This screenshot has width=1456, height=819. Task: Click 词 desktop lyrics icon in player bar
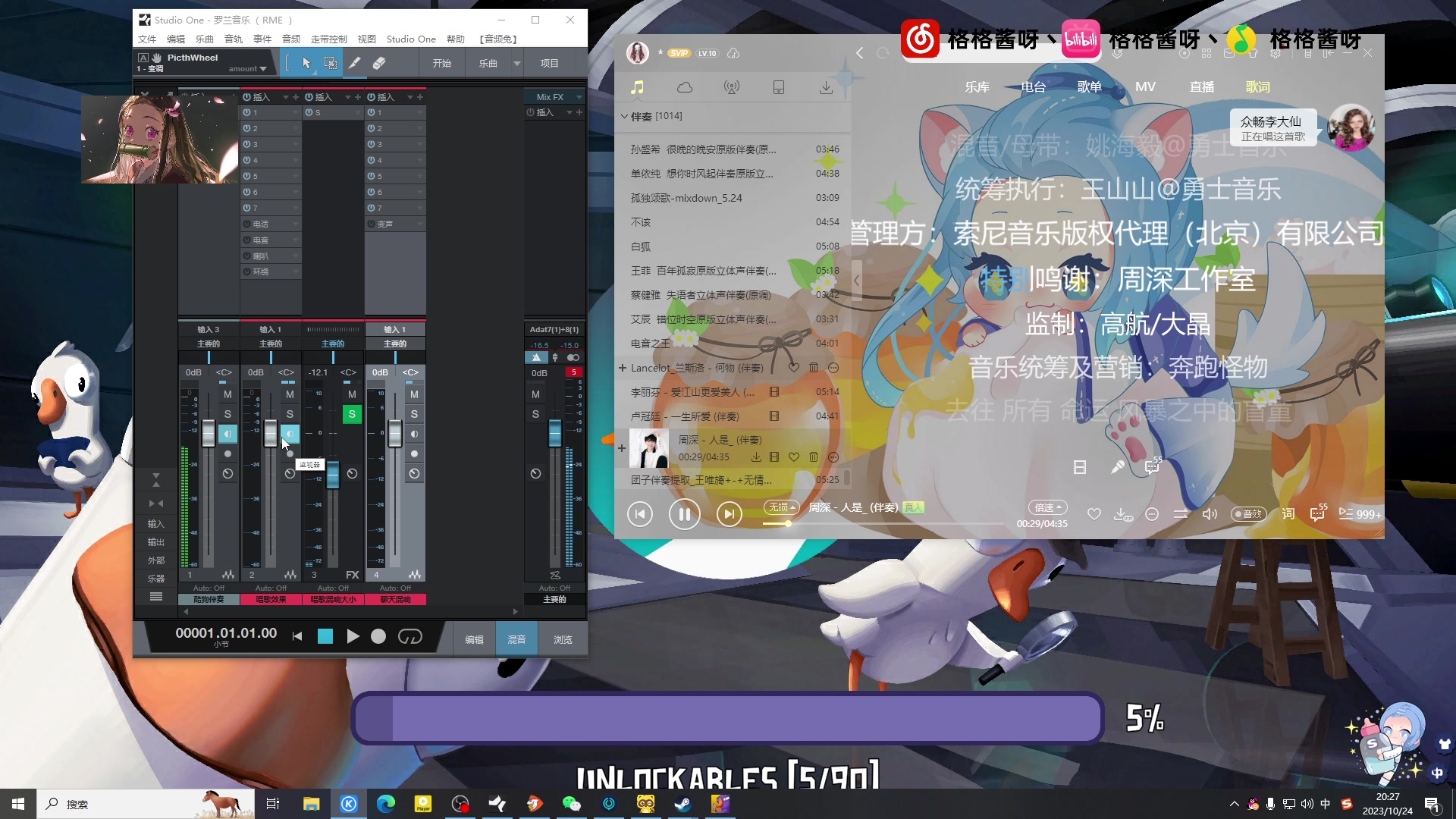(1288, 514)
